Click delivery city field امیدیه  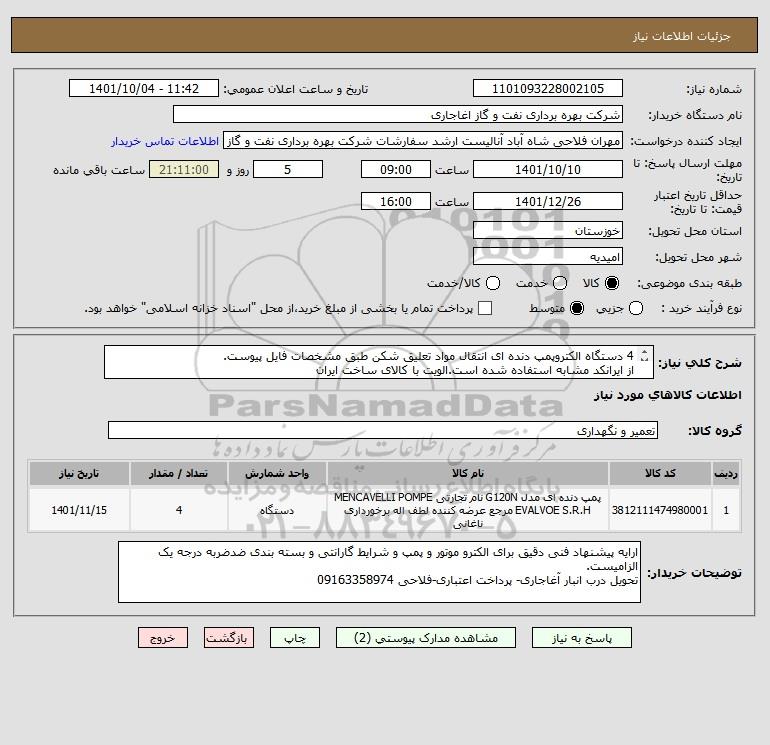coord(548,257)
